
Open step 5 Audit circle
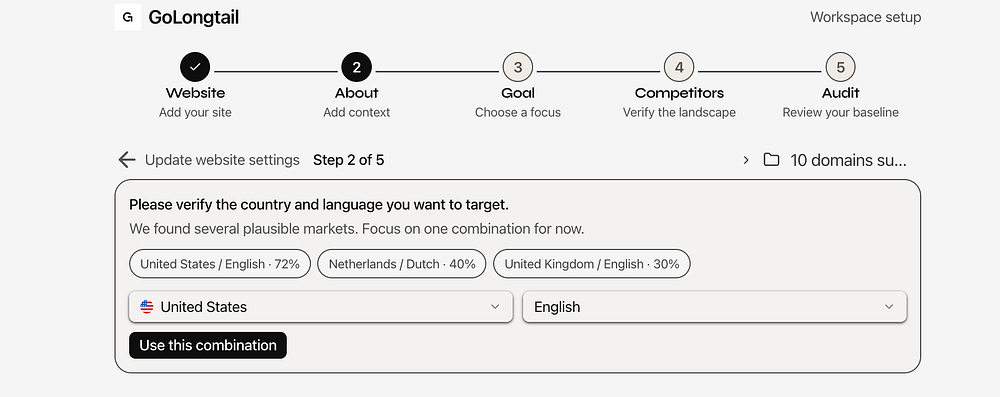[841, 67]
